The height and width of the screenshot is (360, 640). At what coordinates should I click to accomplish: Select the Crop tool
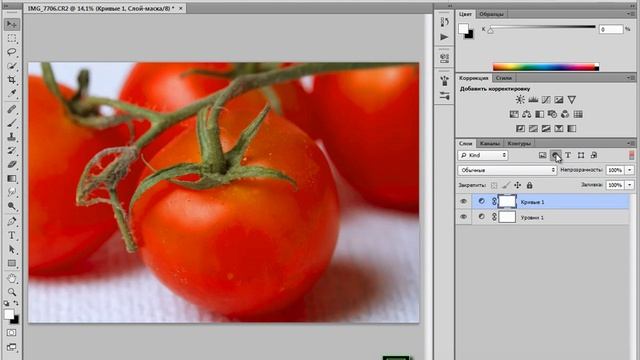(x=11, y=80)
